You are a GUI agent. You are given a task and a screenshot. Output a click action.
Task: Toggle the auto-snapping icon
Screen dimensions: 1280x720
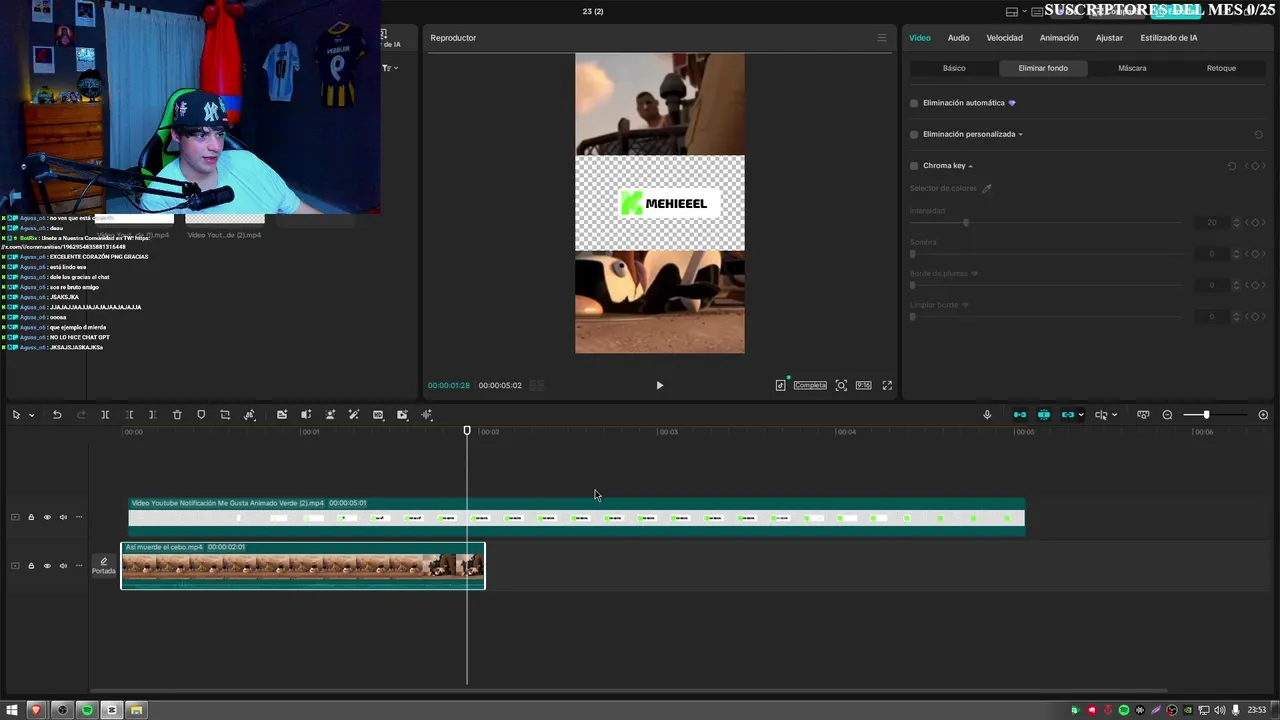(x=1044, y=415)
